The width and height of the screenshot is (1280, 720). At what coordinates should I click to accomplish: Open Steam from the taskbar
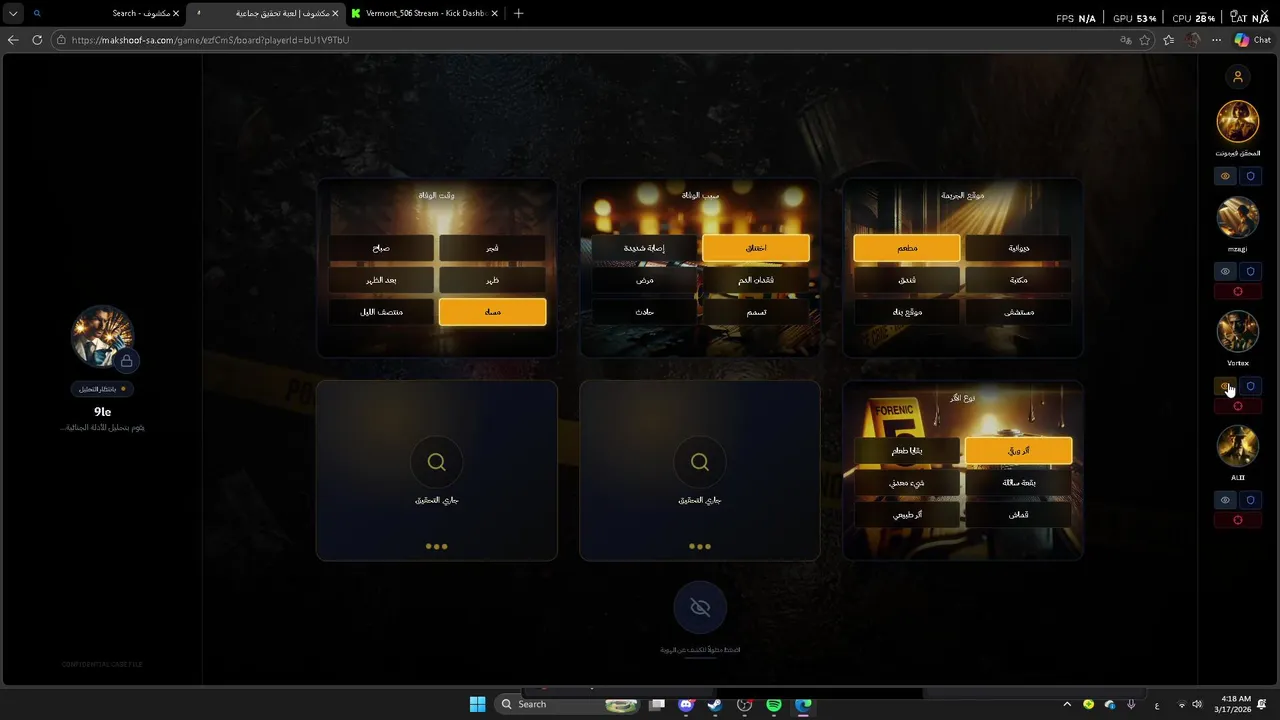point(715,704)
